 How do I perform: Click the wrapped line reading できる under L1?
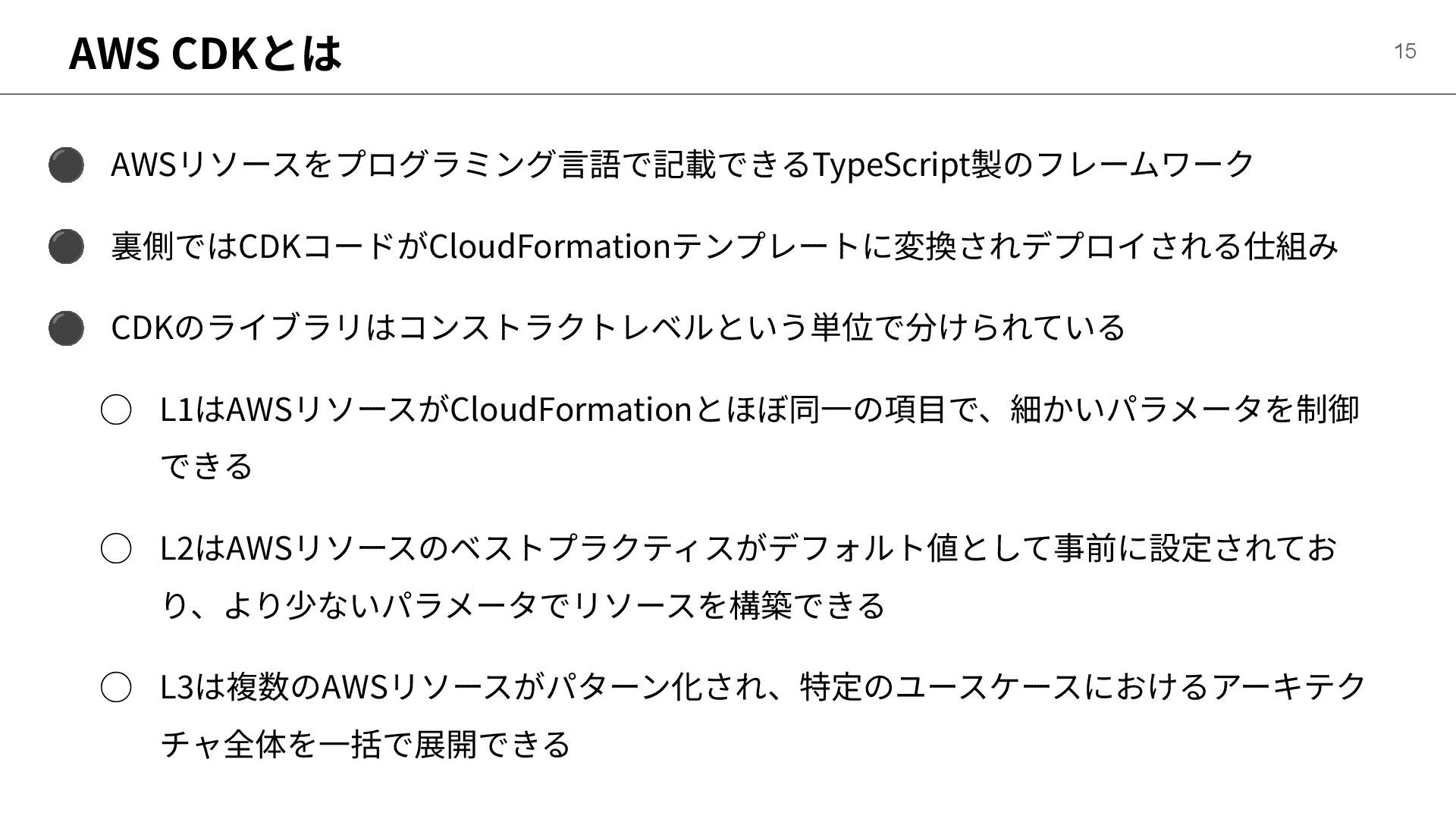coord(206,466)
